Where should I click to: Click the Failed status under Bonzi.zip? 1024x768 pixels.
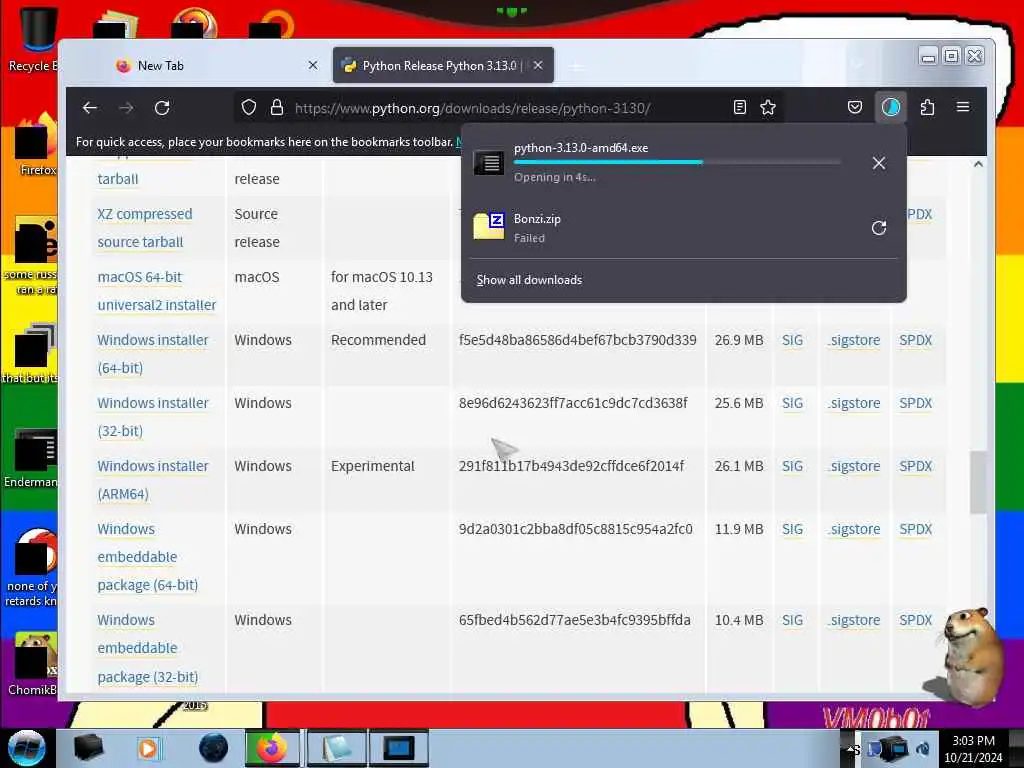tap(529, 238)
